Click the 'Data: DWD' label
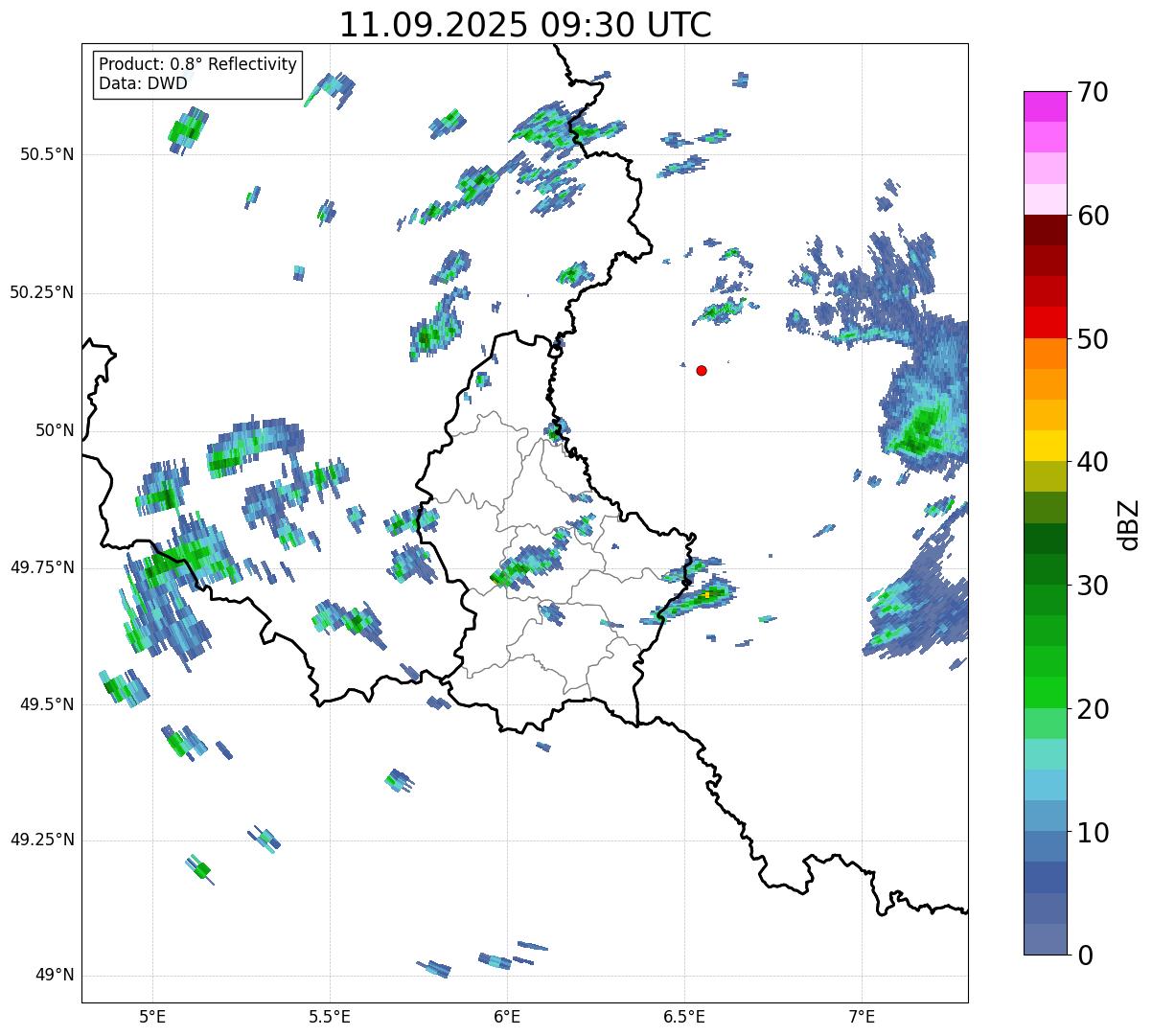Image resolution: width=1152 pixels, height=1036 pixels. tap(143, 83)
